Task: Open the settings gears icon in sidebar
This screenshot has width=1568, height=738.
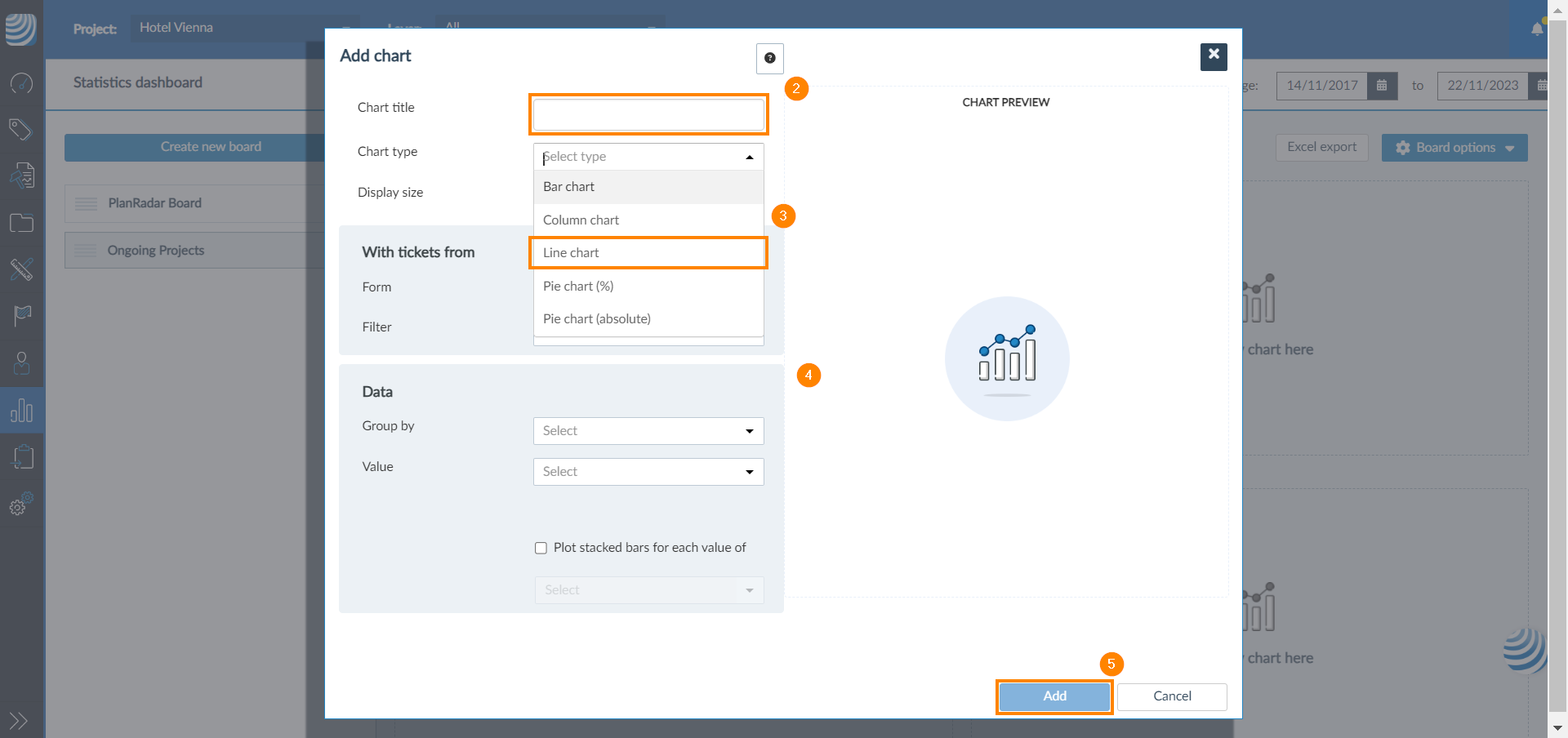Action: (x=21, y=505)
